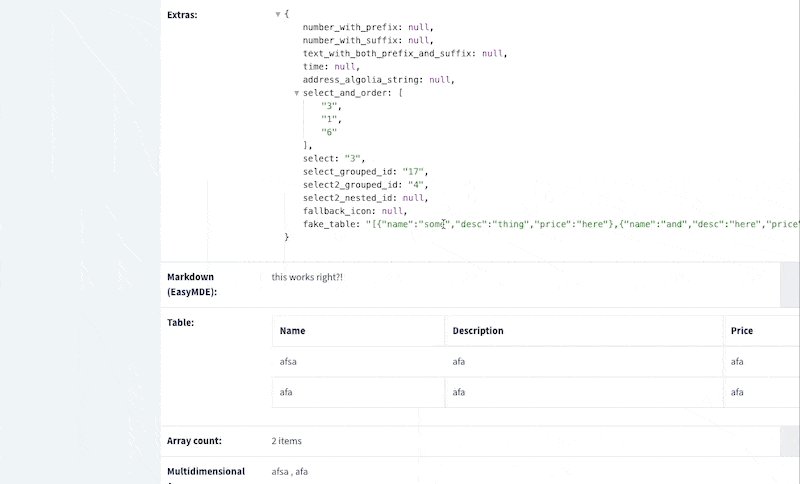800x484 pixels.
Task: Click the "3" value in select_and_order
Action: 329,106
